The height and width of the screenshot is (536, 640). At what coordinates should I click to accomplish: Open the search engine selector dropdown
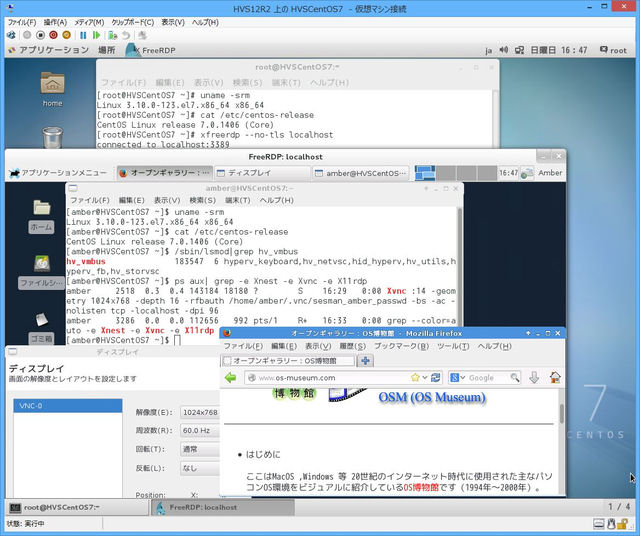(457, 378)
